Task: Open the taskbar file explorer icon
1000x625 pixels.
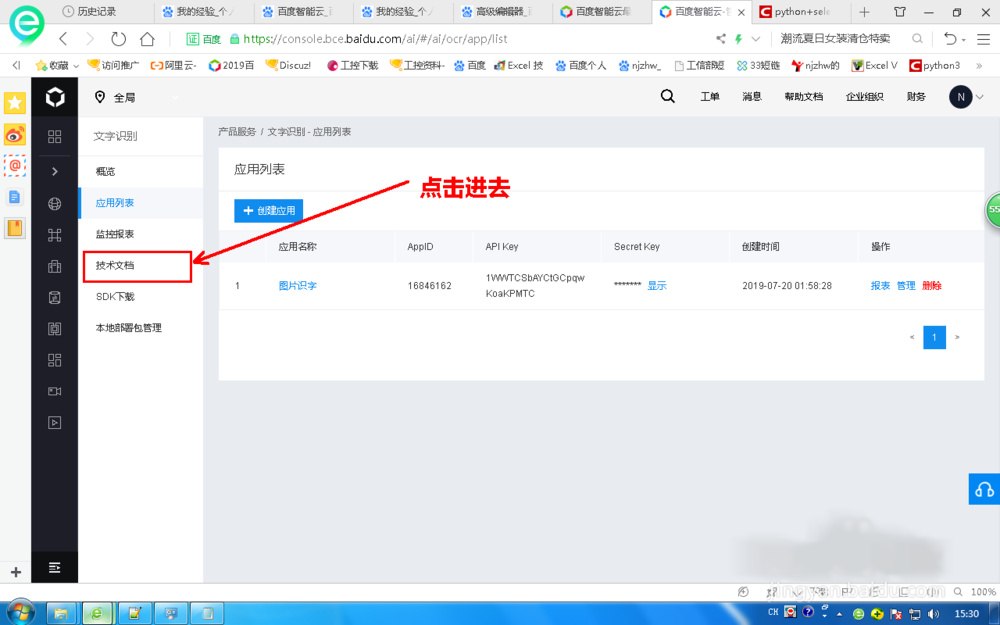Action: pyautogui.click(x=61, y=614)
